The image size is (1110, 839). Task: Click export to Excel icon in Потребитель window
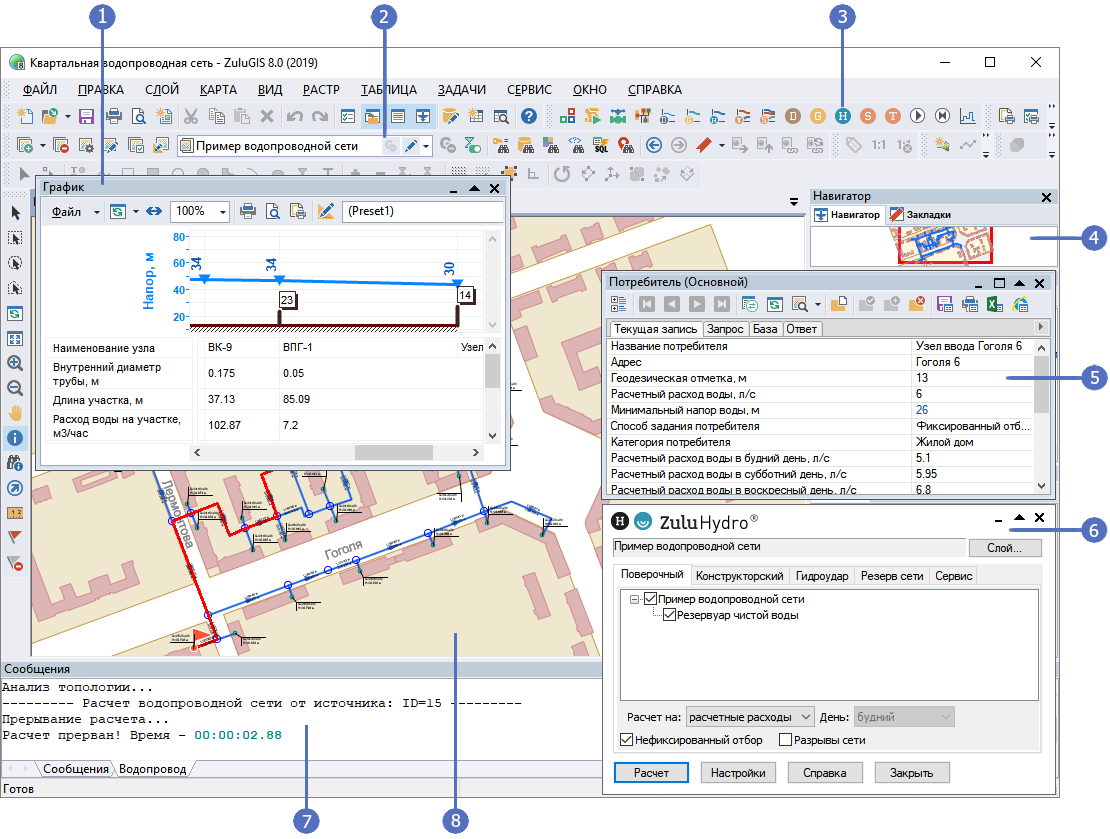pyautogui.click(x=995, y=305)
